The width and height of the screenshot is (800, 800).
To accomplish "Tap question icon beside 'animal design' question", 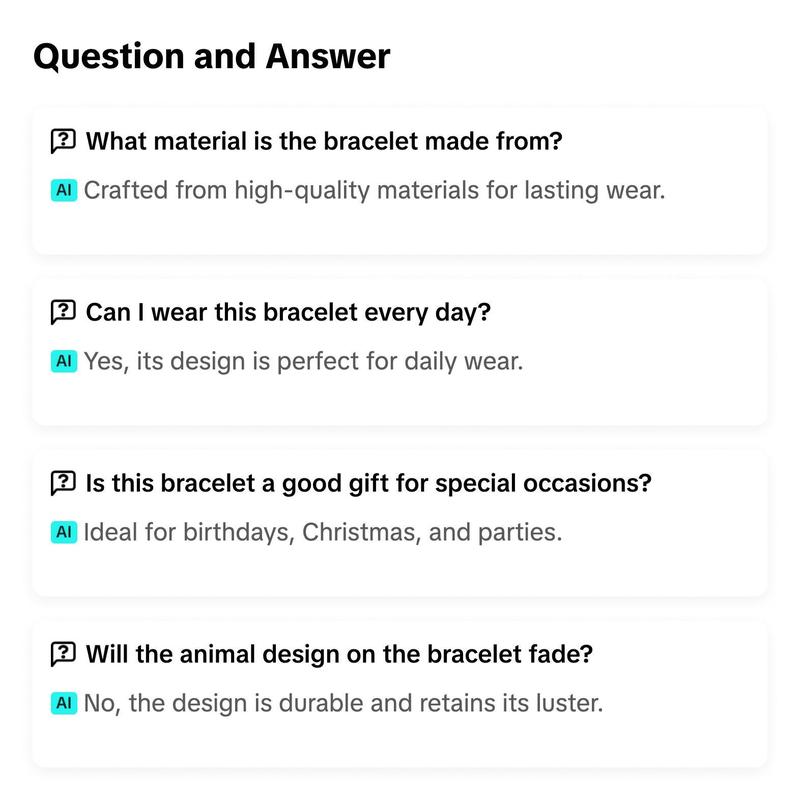I will pyautogui.click(x=63, y=654).
